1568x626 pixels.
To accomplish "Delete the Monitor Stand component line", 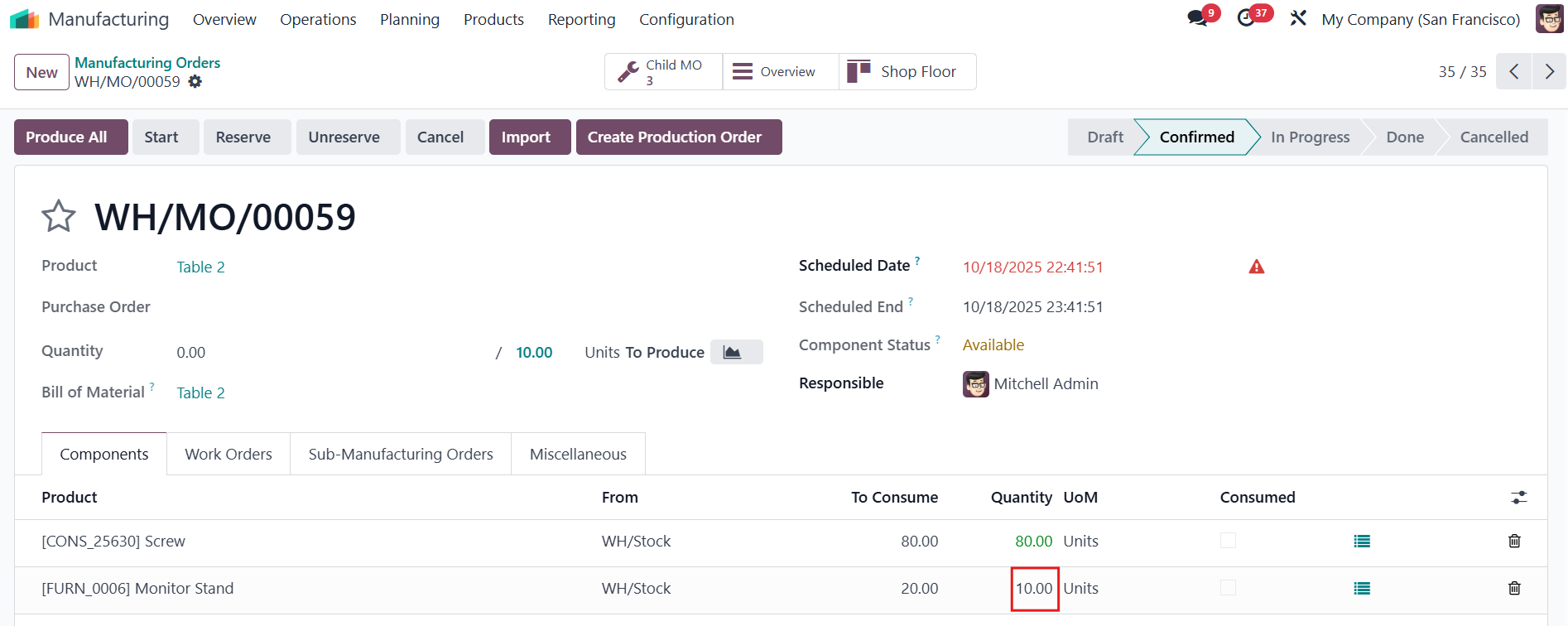I will (1513, 589).
